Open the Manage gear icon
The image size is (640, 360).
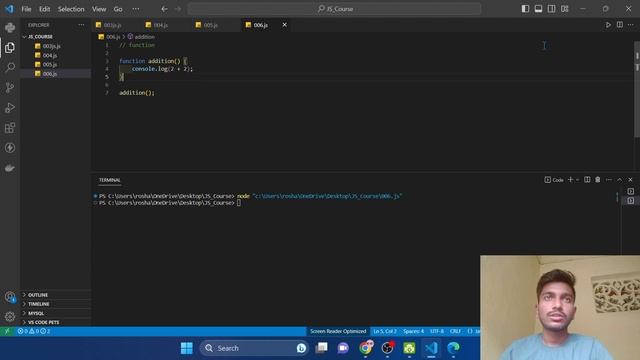click(10, 316)
